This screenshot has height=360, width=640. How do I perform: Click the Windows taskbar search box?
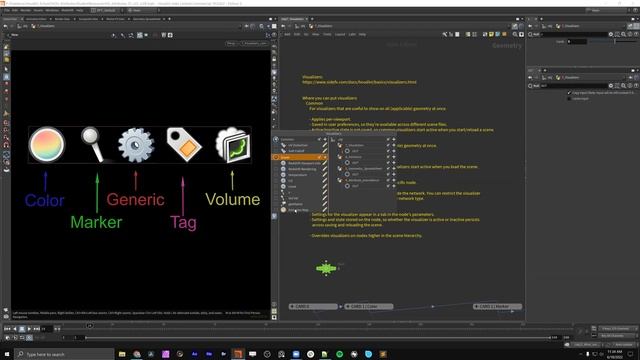click(64, 354)
